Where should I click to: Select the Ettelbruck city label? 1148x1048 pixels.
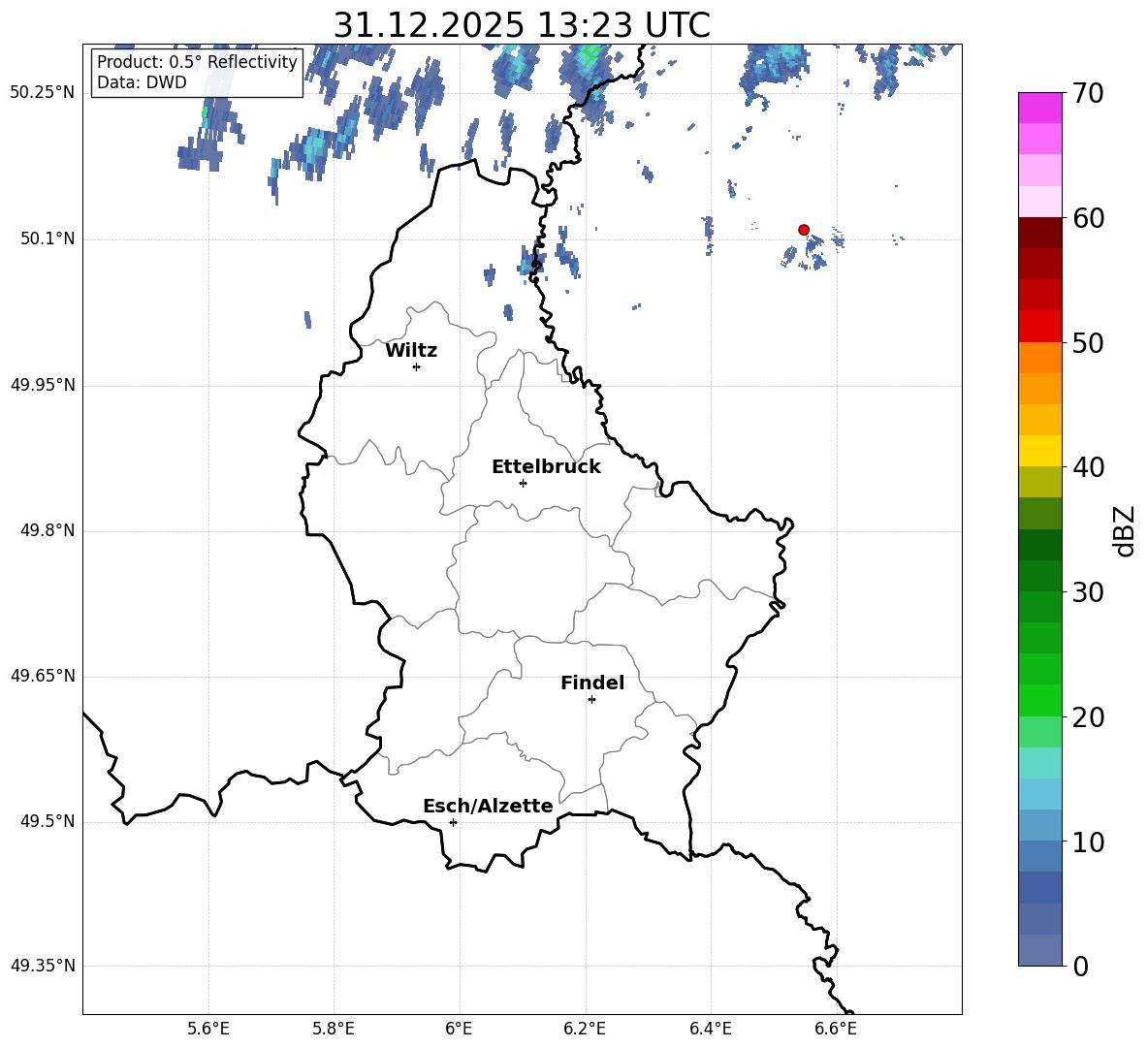546,467
